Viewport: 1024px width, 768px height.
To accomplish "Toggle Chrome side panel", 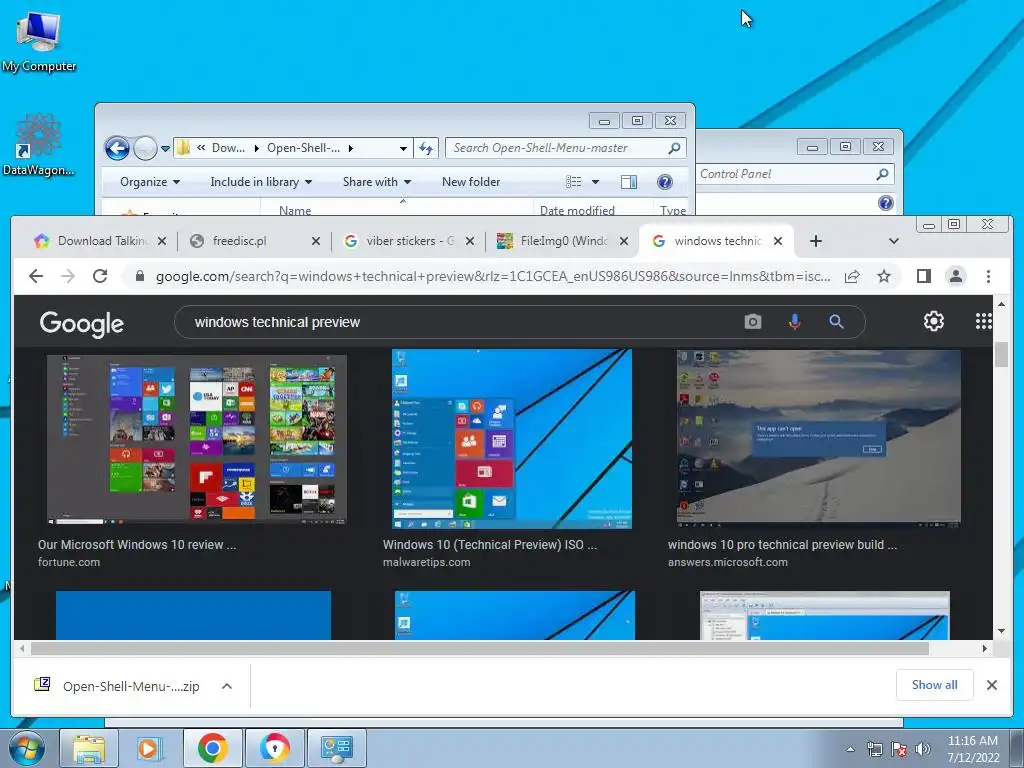I will (x=923, y=276).
